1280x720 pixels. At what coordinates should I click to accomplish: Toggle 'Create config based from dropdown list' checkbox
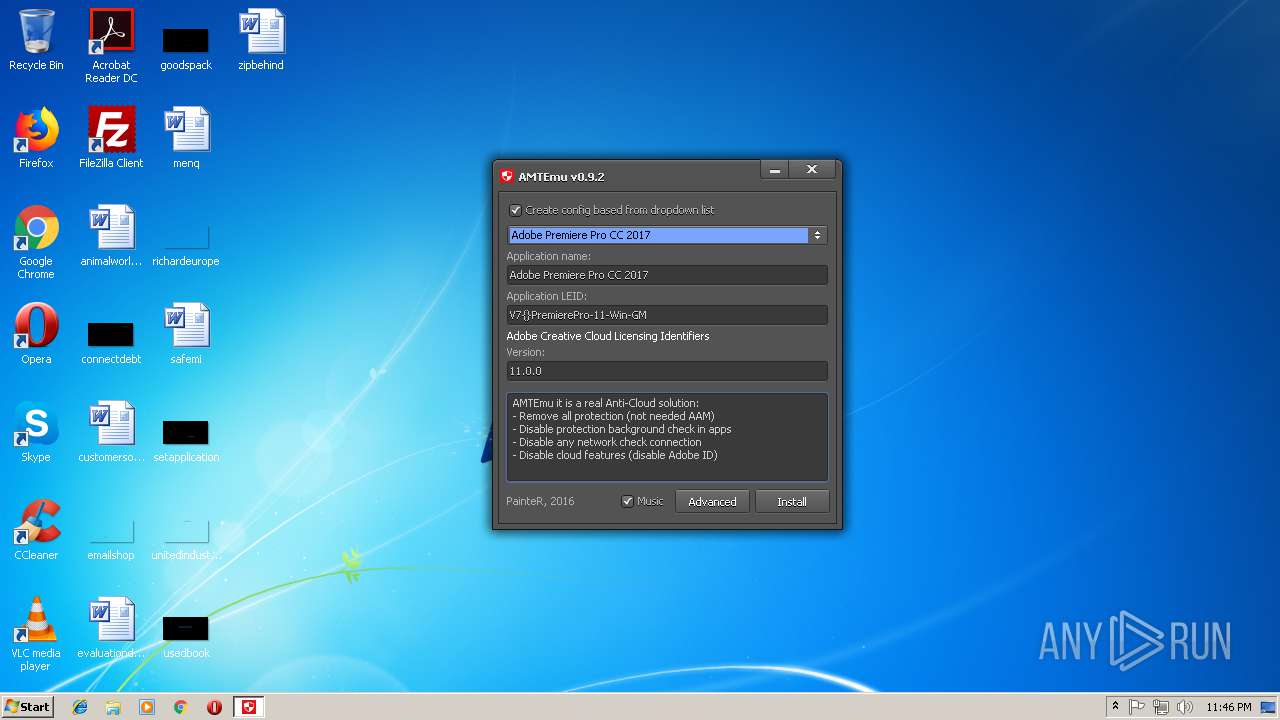[516, 210]
